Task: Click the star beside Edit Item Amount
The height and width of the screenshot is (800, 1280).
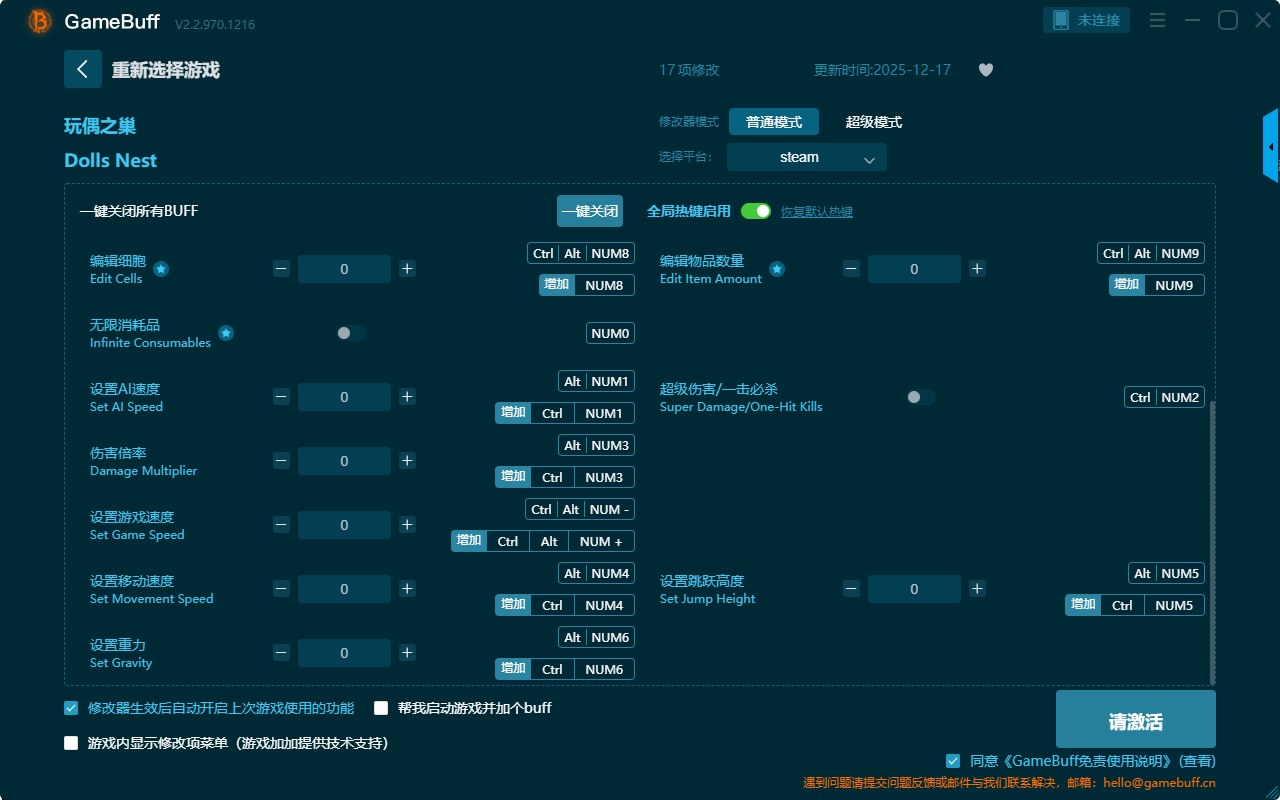Action: click(777, 269)
